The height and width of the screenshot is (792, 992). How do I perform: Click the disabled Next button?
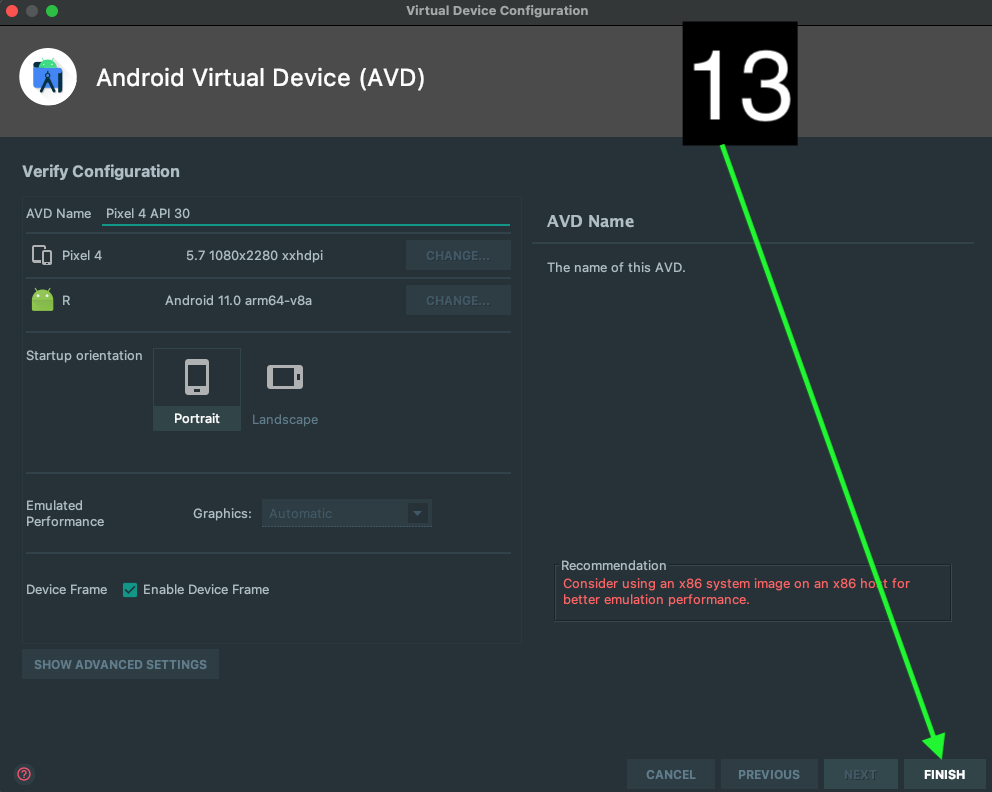(x=860, y=774)
